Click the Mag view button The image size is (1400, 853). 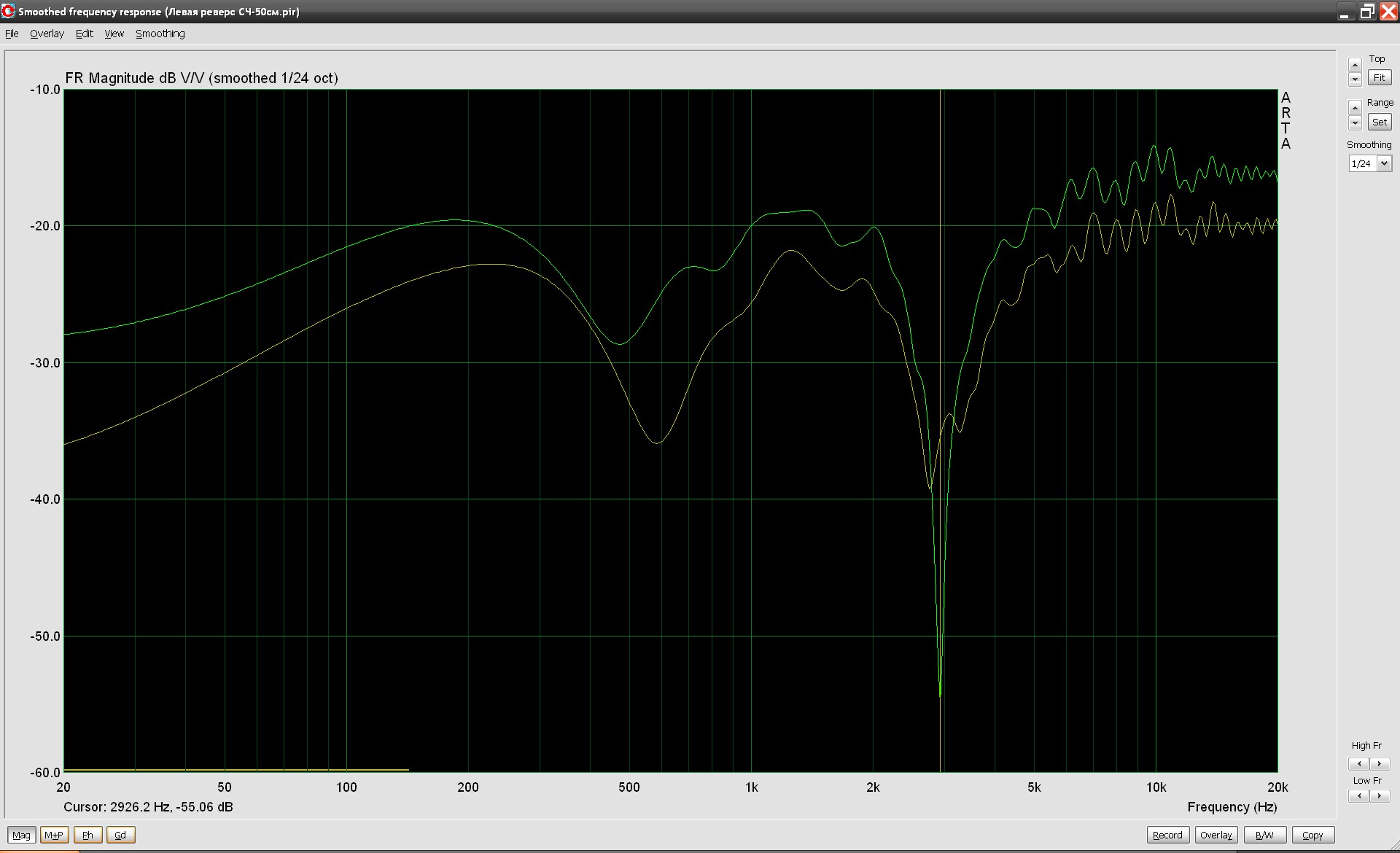(x=21, y=835)
